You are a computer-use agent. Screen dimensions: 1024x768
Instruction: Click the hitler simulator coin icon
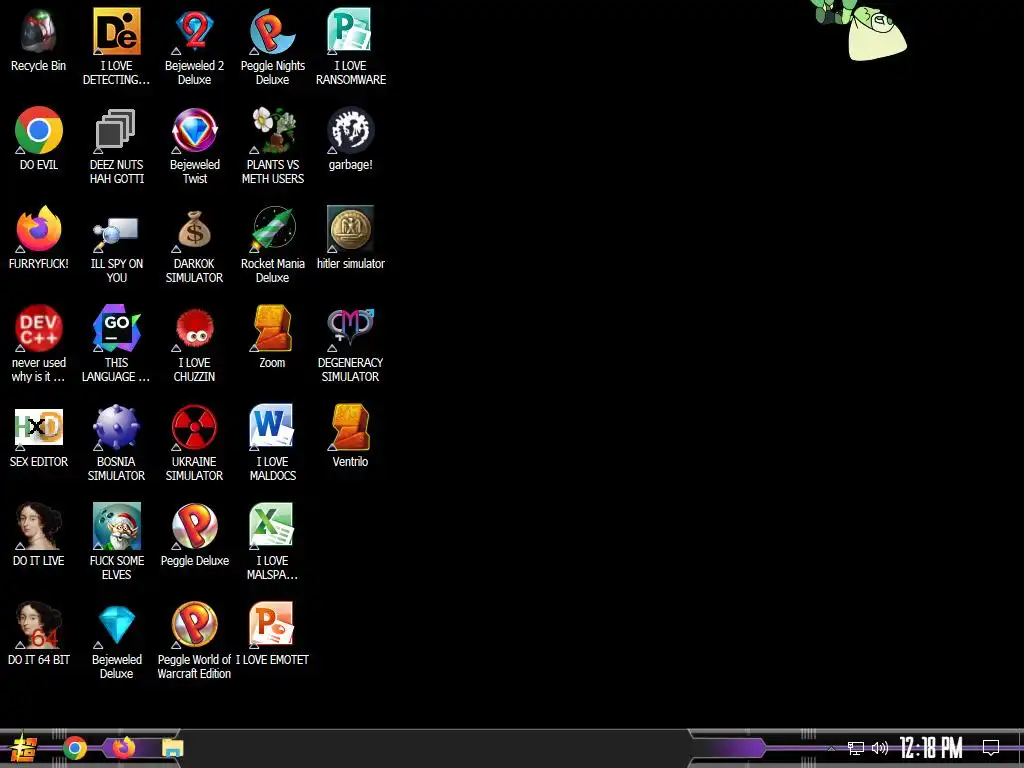pyautogui.click(x=350, y=229)
